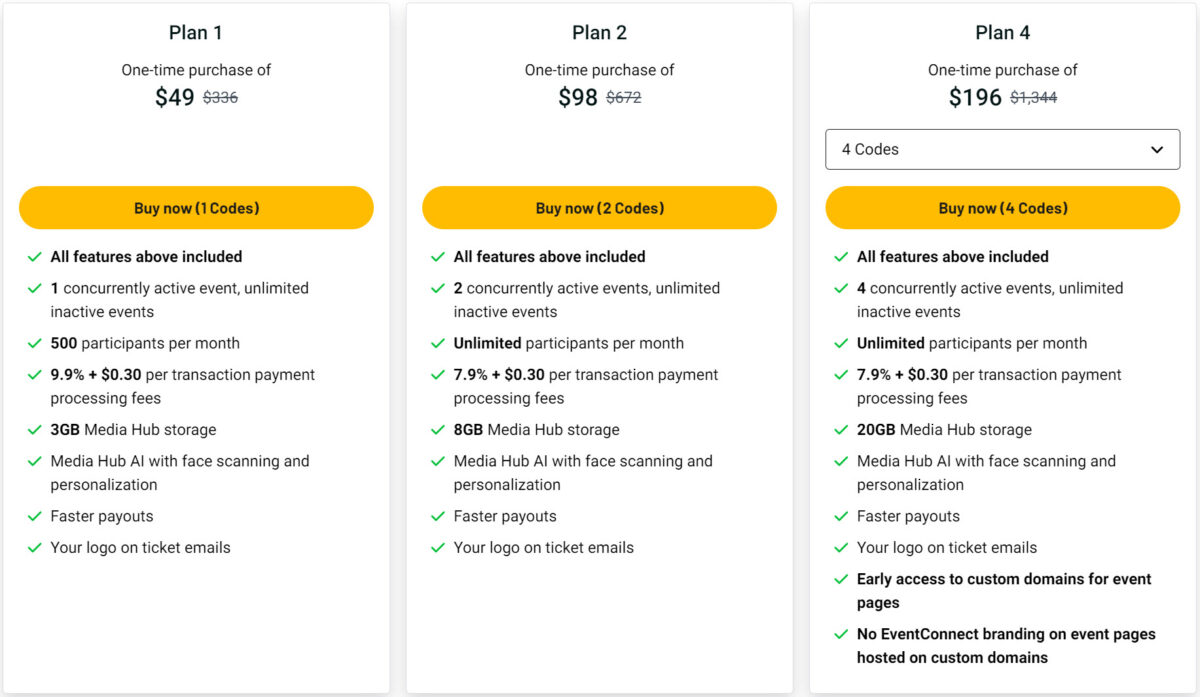Click "Buy now (1 Codes)" button

tap(196, 207)
